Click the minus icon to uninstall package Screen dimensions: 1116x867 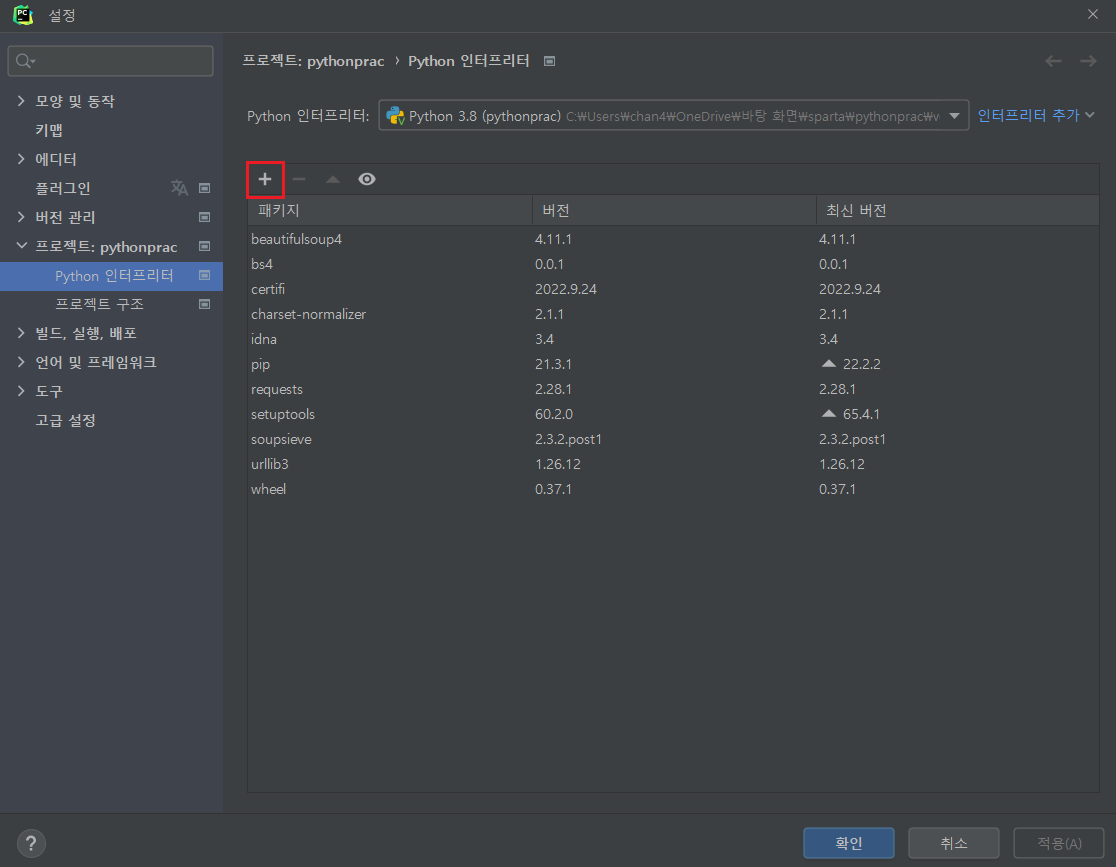(299, 179)
